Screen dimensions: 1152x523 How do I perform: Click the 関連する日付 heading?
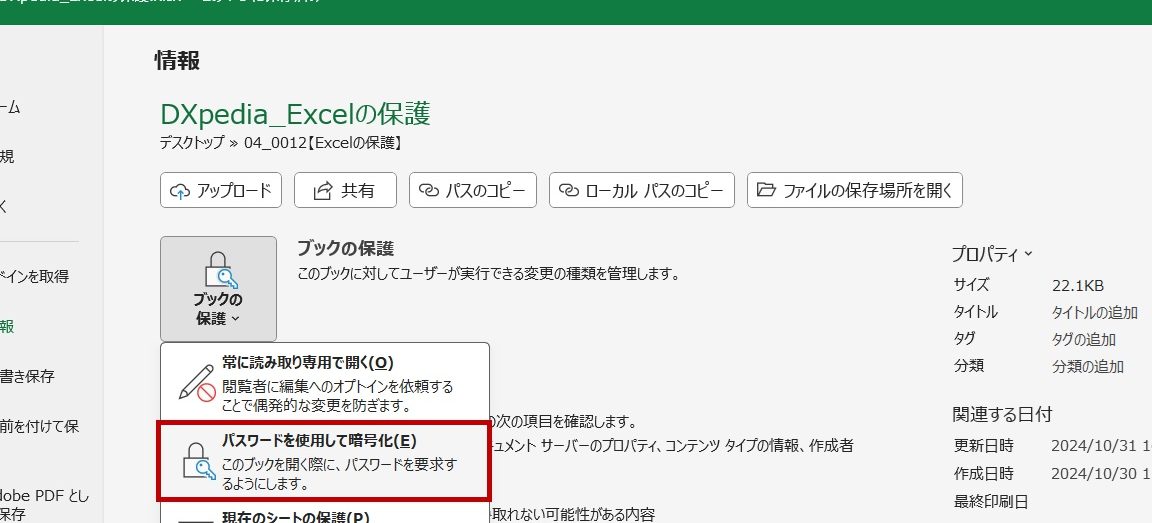(1001, 414)
